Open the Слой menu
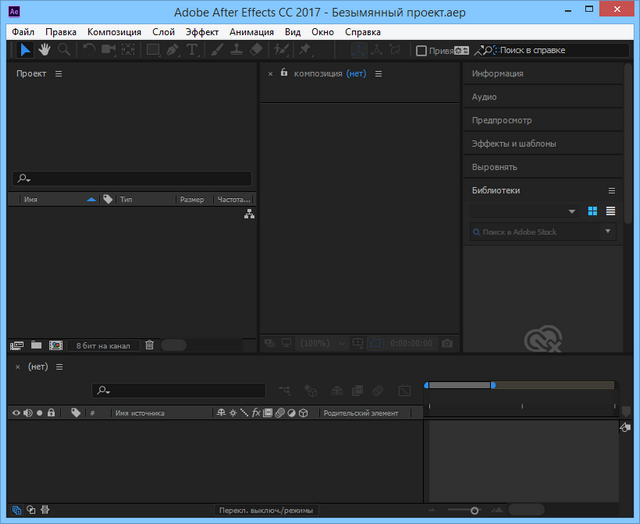640x524 pixels. (164, 32)
